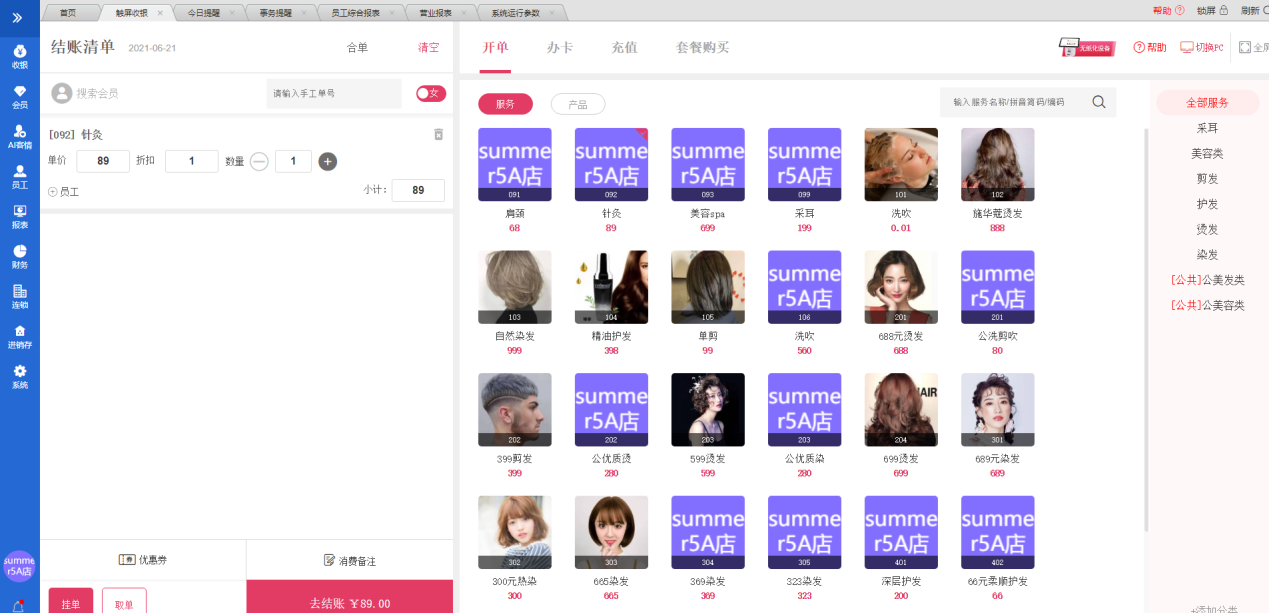Focus the 请输入手工单号 manual order field
Viewport: 1269px width, 613px height.
click(x=334, y=93)
